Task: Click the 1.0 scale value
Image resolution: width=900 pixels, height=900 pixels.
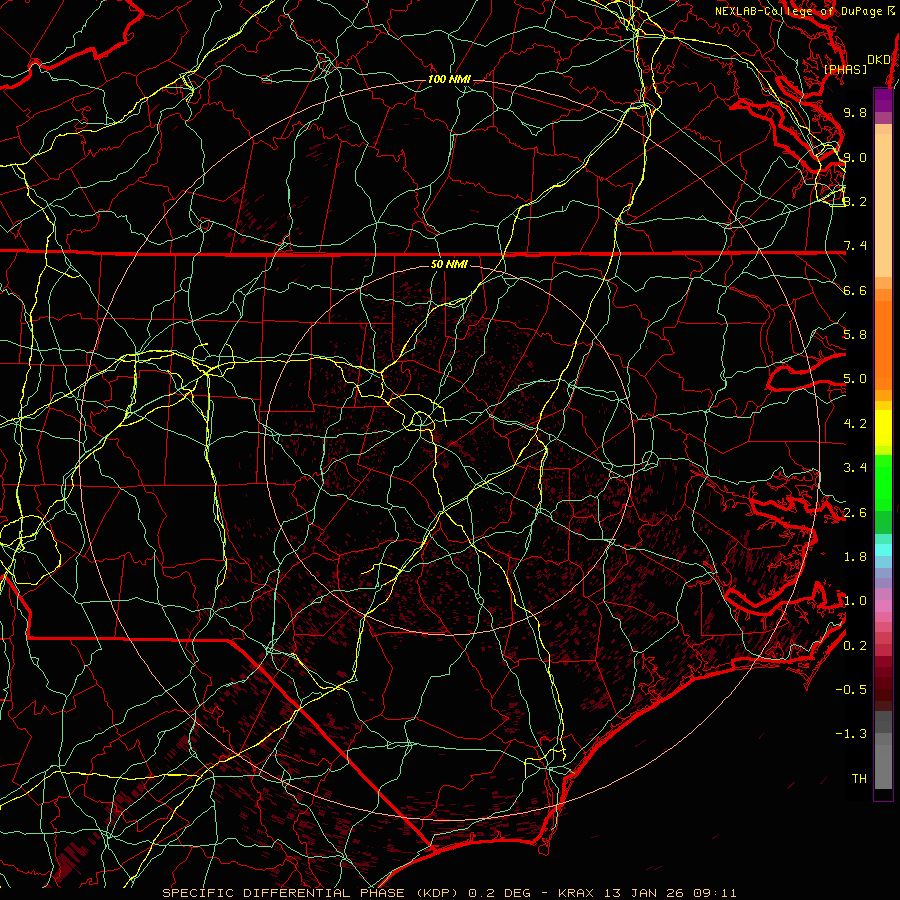Action: click(x=855, y=601)
